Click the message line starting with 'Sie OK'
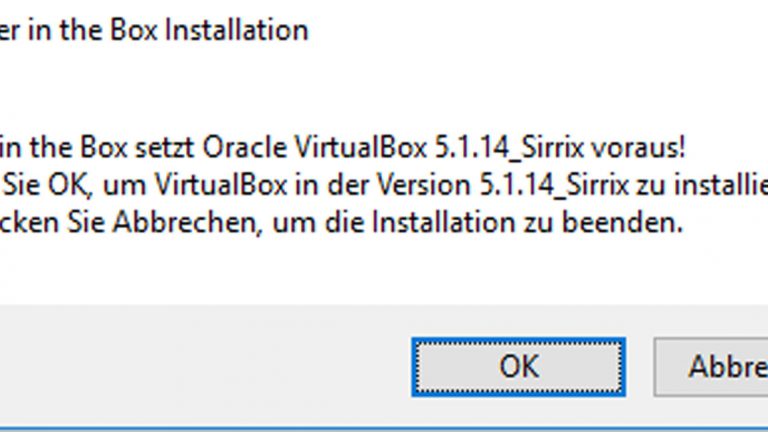 [x=384, y=186]
